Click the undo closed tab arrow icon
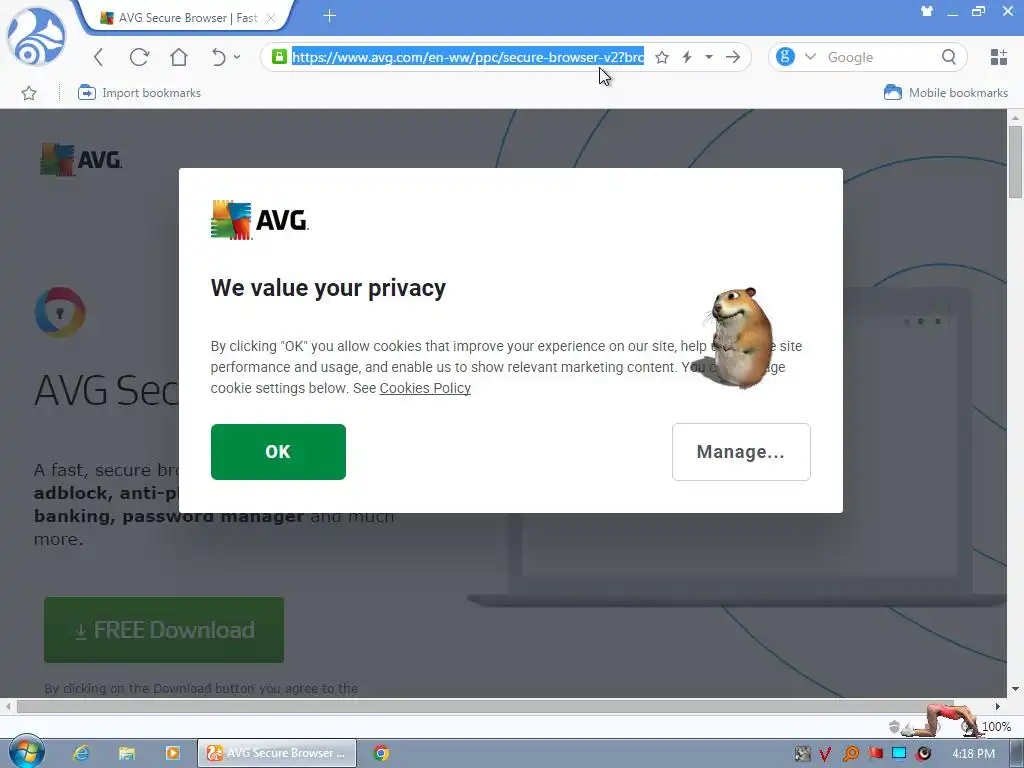1024x768 pixels. (x=219, y=57)
